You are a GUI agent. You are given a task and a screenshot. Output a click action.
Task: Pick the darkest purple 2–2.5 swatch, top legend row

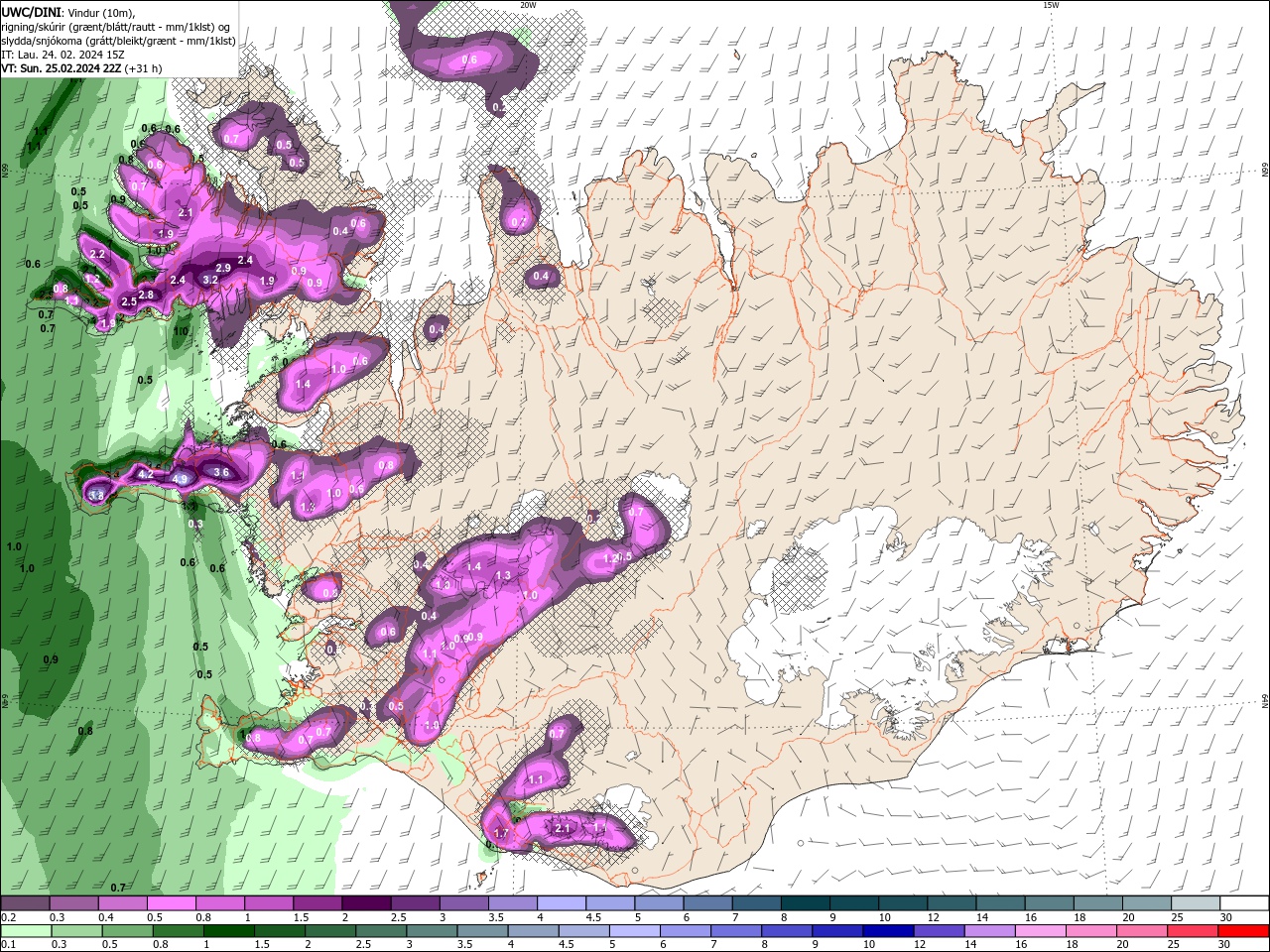(366, 903)
